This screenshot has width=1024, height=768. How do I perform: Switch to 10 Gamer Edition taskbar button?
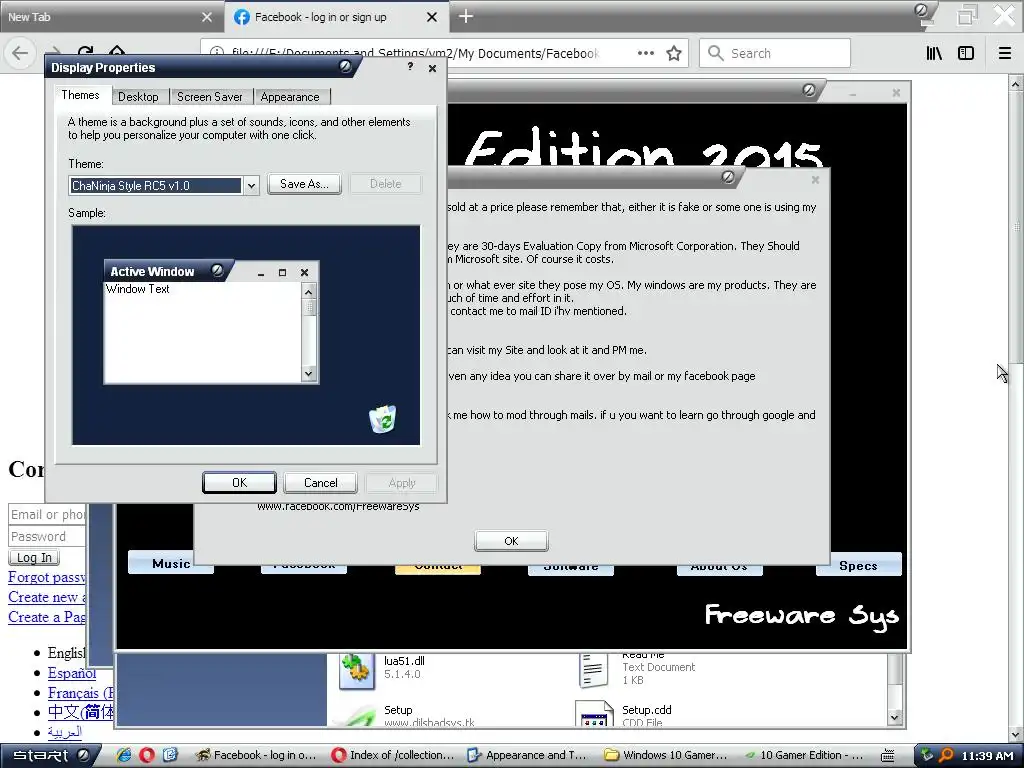[x=804, y=755]
